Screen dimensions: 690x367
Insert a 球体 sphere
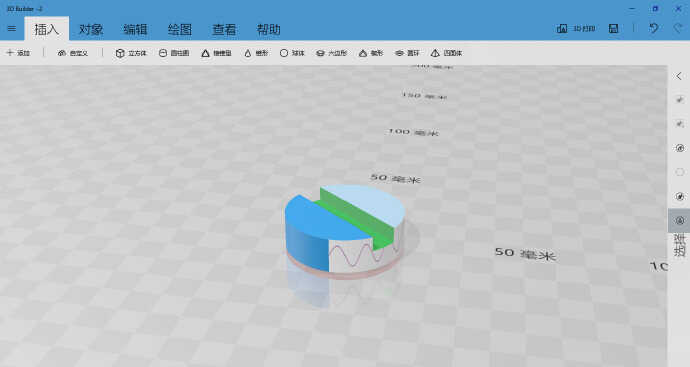click(x=292, y=53)
